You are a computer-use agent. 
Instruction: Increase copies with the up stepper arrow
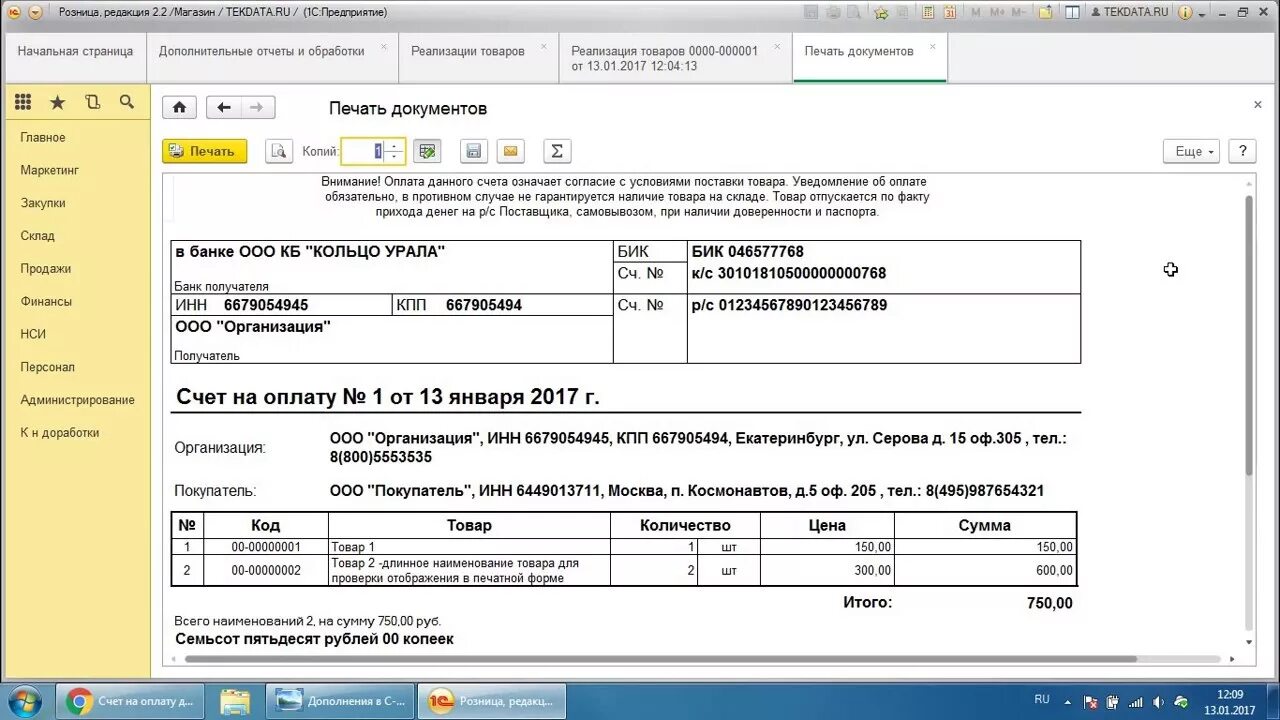[395, 146]
